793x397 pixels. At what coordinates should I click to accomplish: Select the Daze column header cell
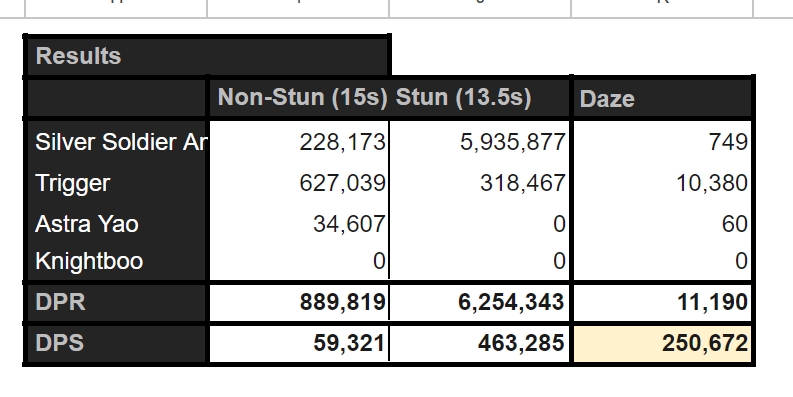(663, 98)
